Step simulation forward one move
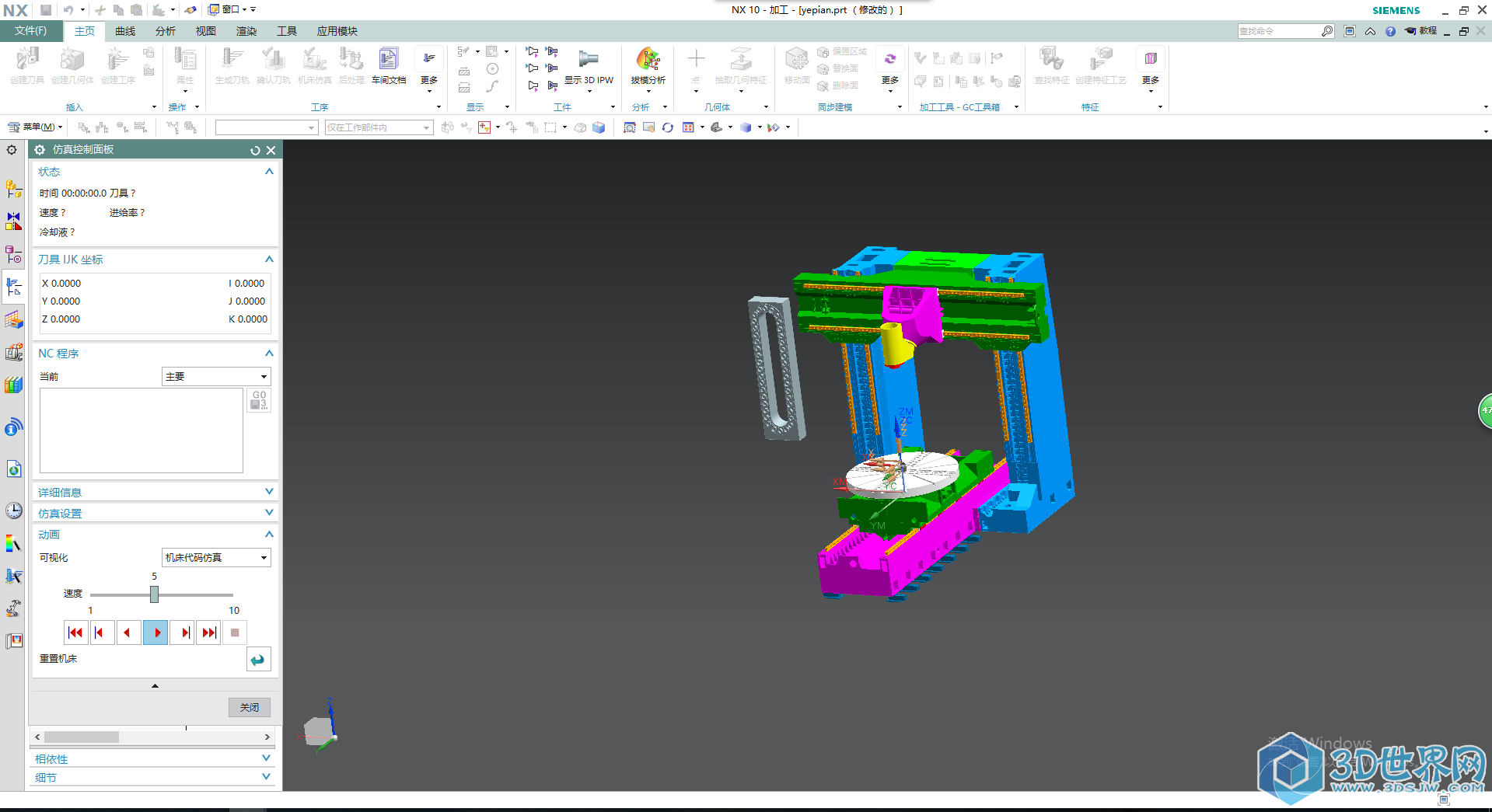This screenshot has height=812, width=1492. 182,633
